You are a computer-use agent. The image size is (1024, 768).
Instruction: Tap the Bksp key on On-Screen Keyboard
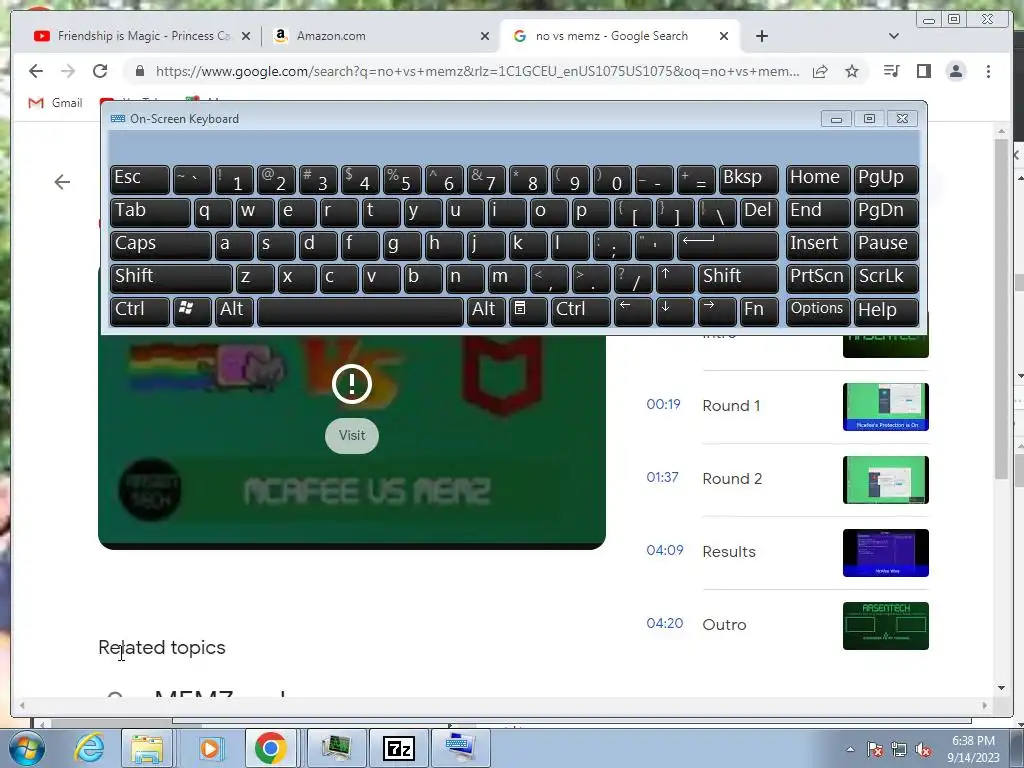coord(748,179)
